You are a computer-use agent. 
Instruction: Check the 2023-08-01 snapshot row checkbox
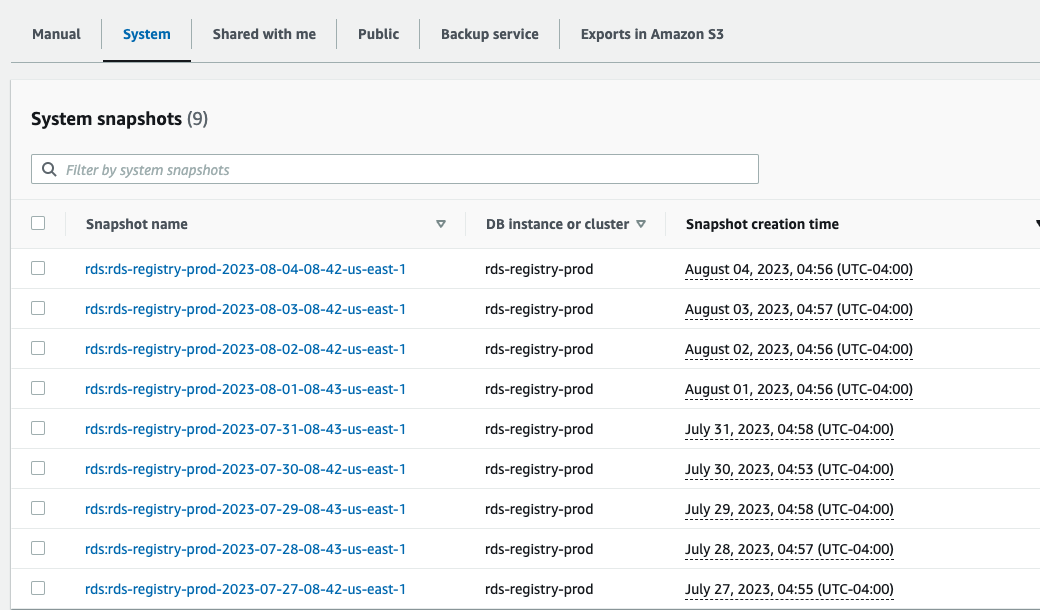[38, 388]
